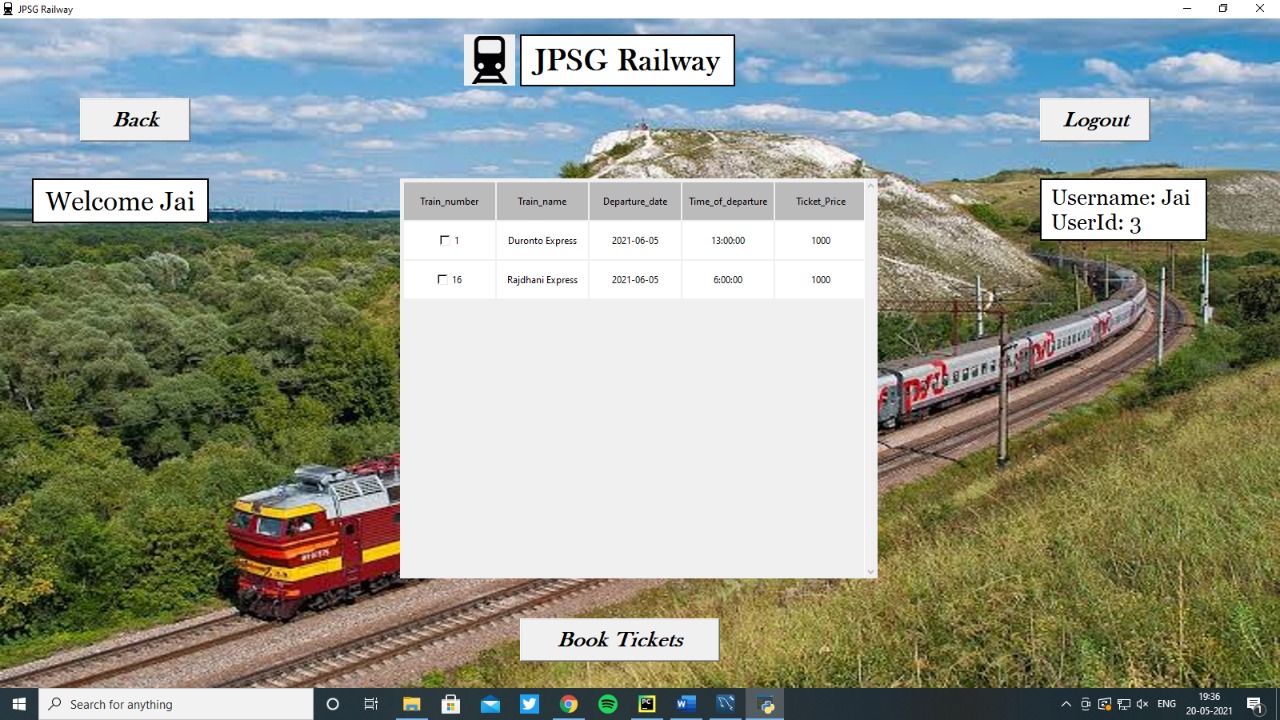Check the Rajdhani Express train checkbox
1280x720 pixels.
tap(441, 279)
